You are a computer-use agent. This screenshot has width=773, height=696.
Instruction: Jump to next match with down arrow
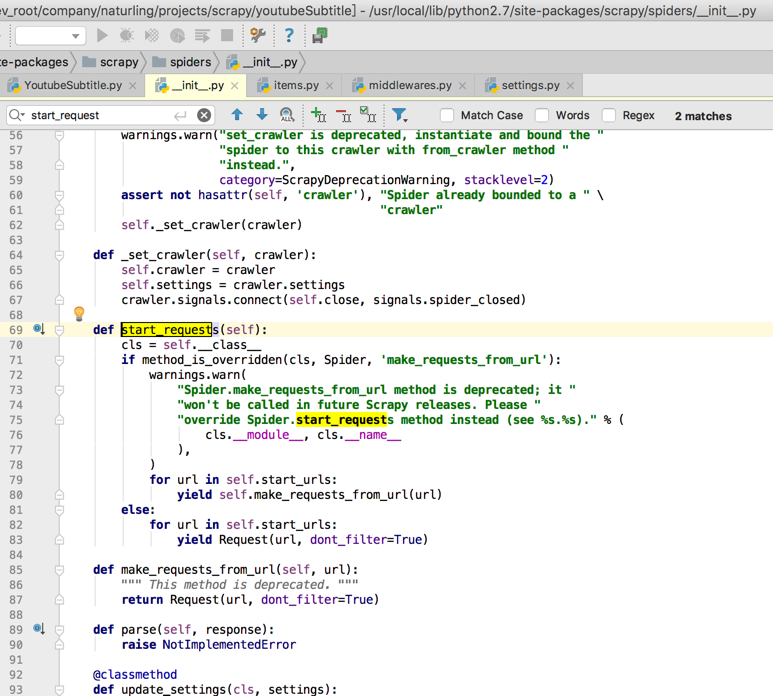262,115
